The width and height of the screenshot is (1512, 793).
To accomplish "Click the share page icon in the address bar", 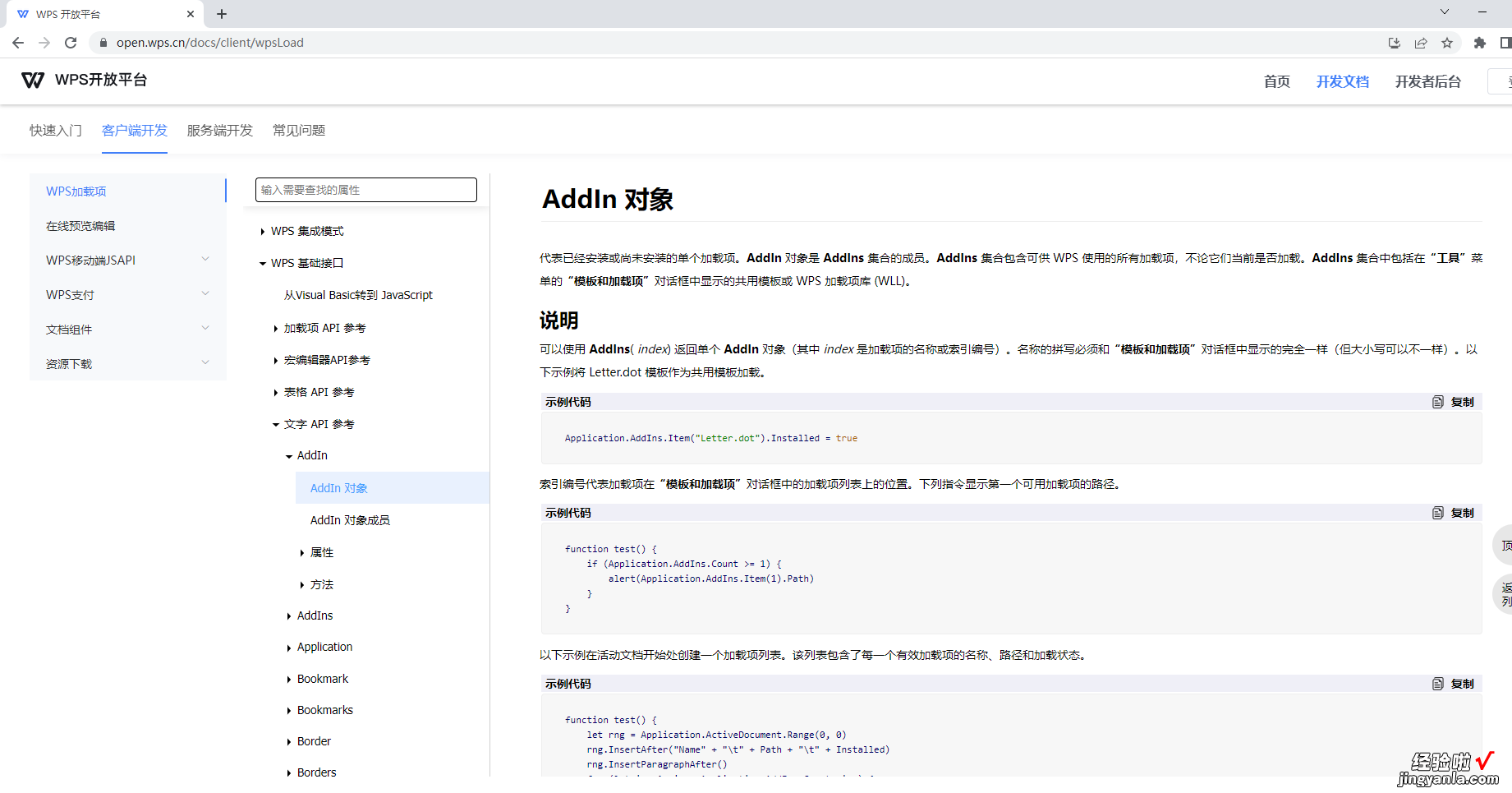I will pyautogui.click(x=1421, y=43).
